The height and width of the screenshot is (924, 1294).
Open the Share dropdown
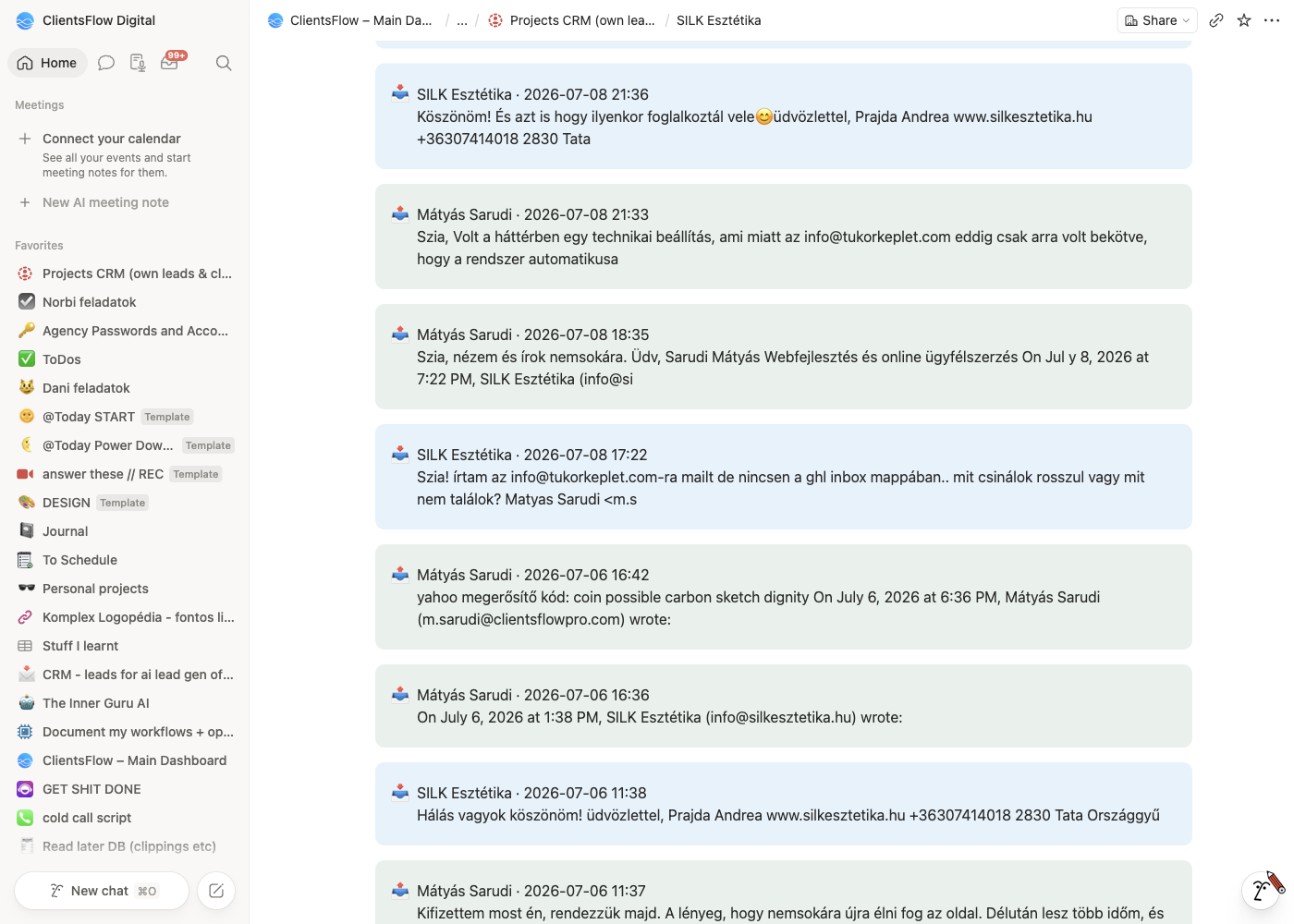(1157, 20)
